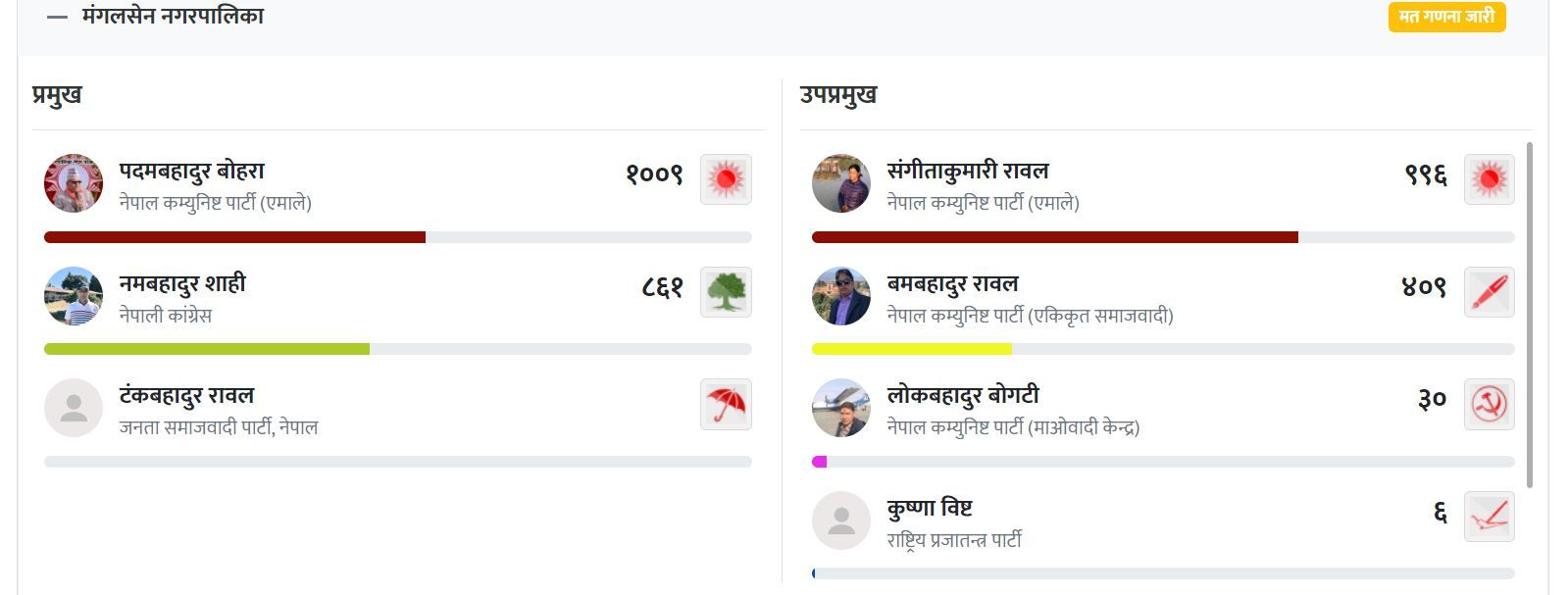Click the dark red vote bar under पदमबहादुर बोहरा

click(234, 237)
